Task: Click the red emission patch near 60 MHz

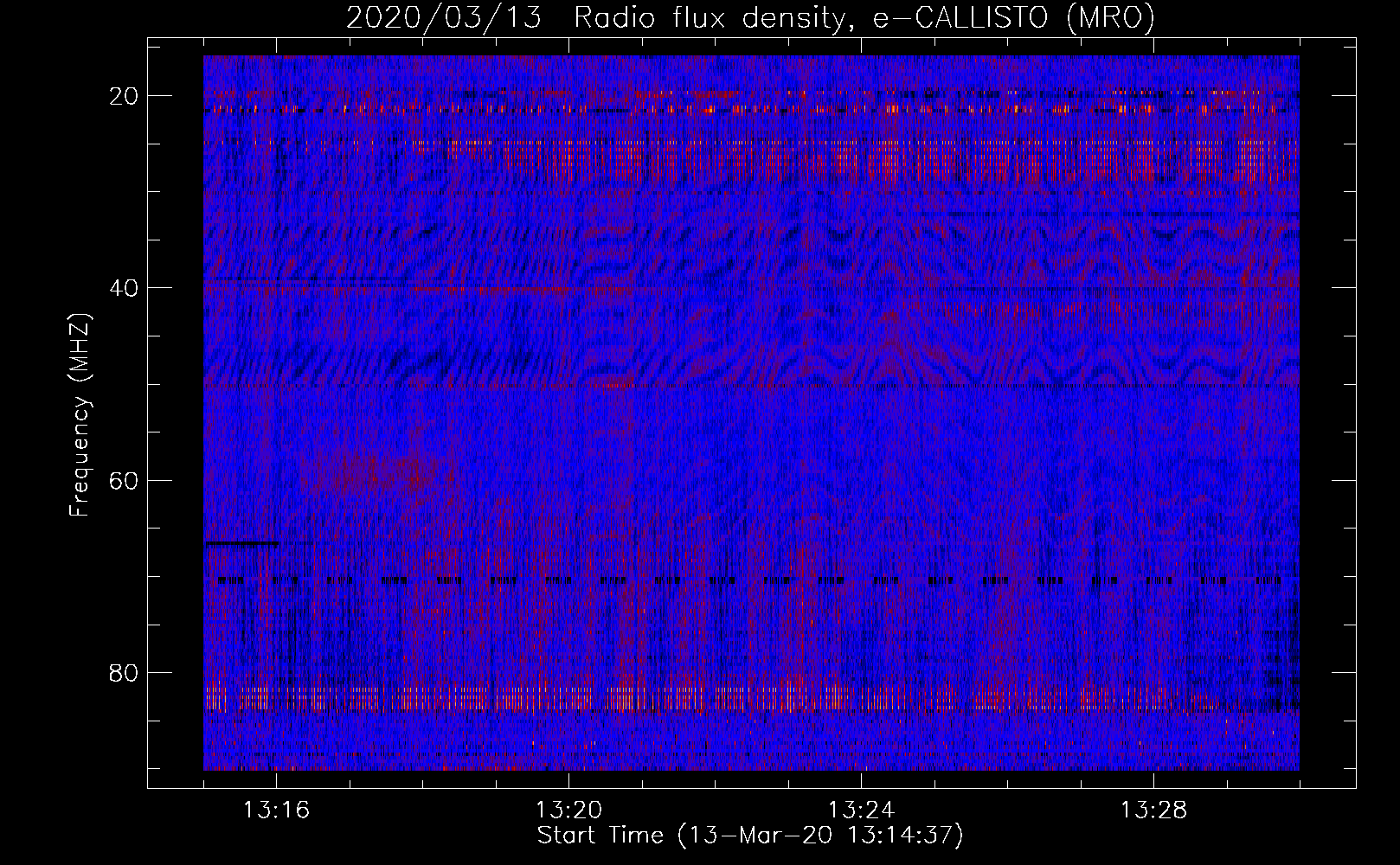Action: coord(381,471)
